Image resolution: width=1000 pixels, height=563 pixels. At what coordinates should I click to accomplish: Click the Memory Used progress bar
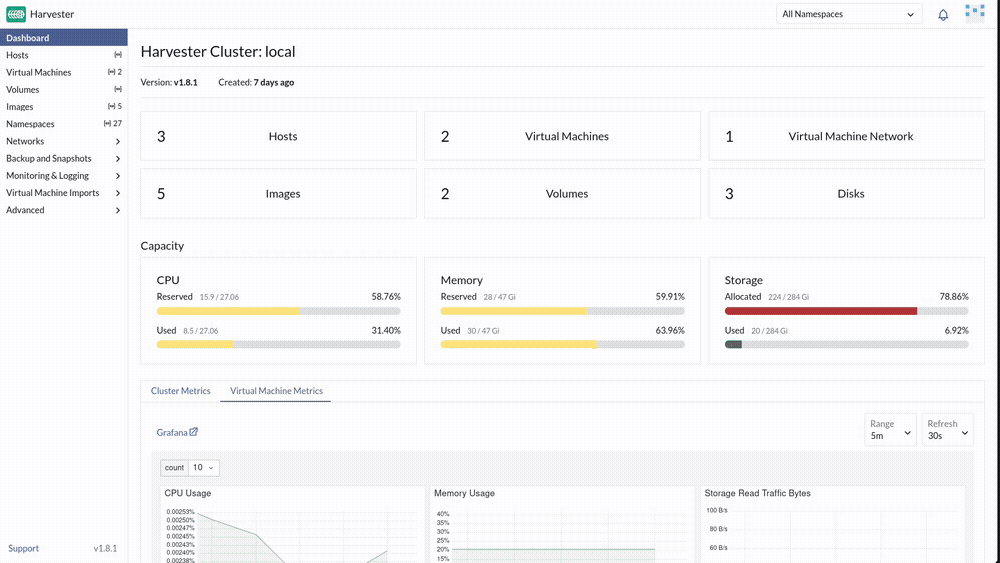coord(562,344)
